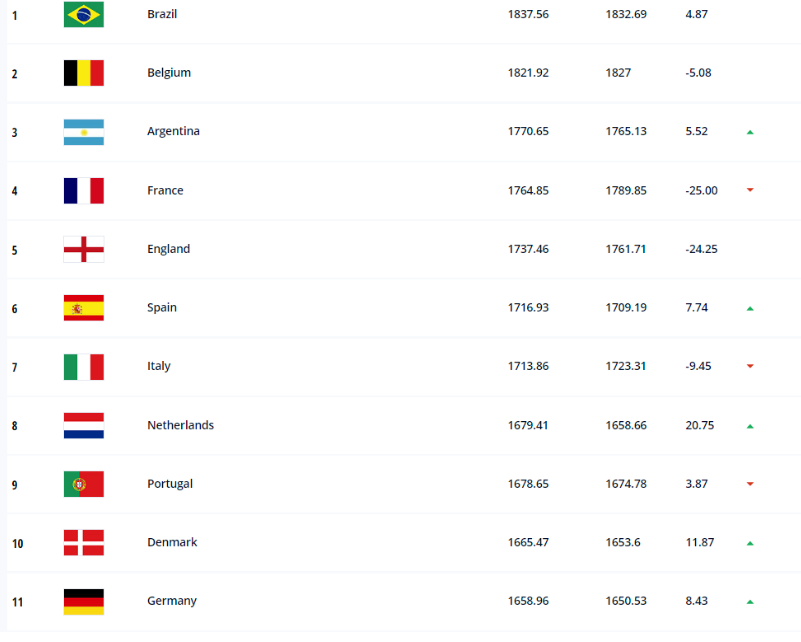
Task: Click the Portugal flag icon
Action: point(83,484)
